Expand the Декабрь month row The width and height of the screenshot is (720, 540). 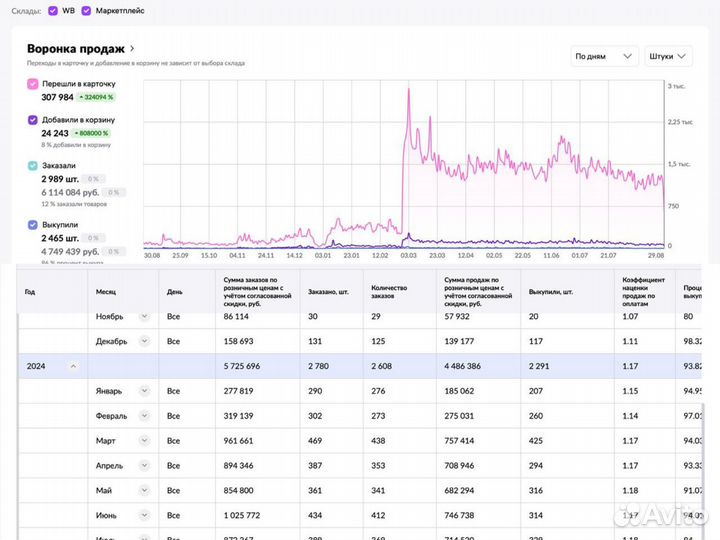[x=144, y=341]
